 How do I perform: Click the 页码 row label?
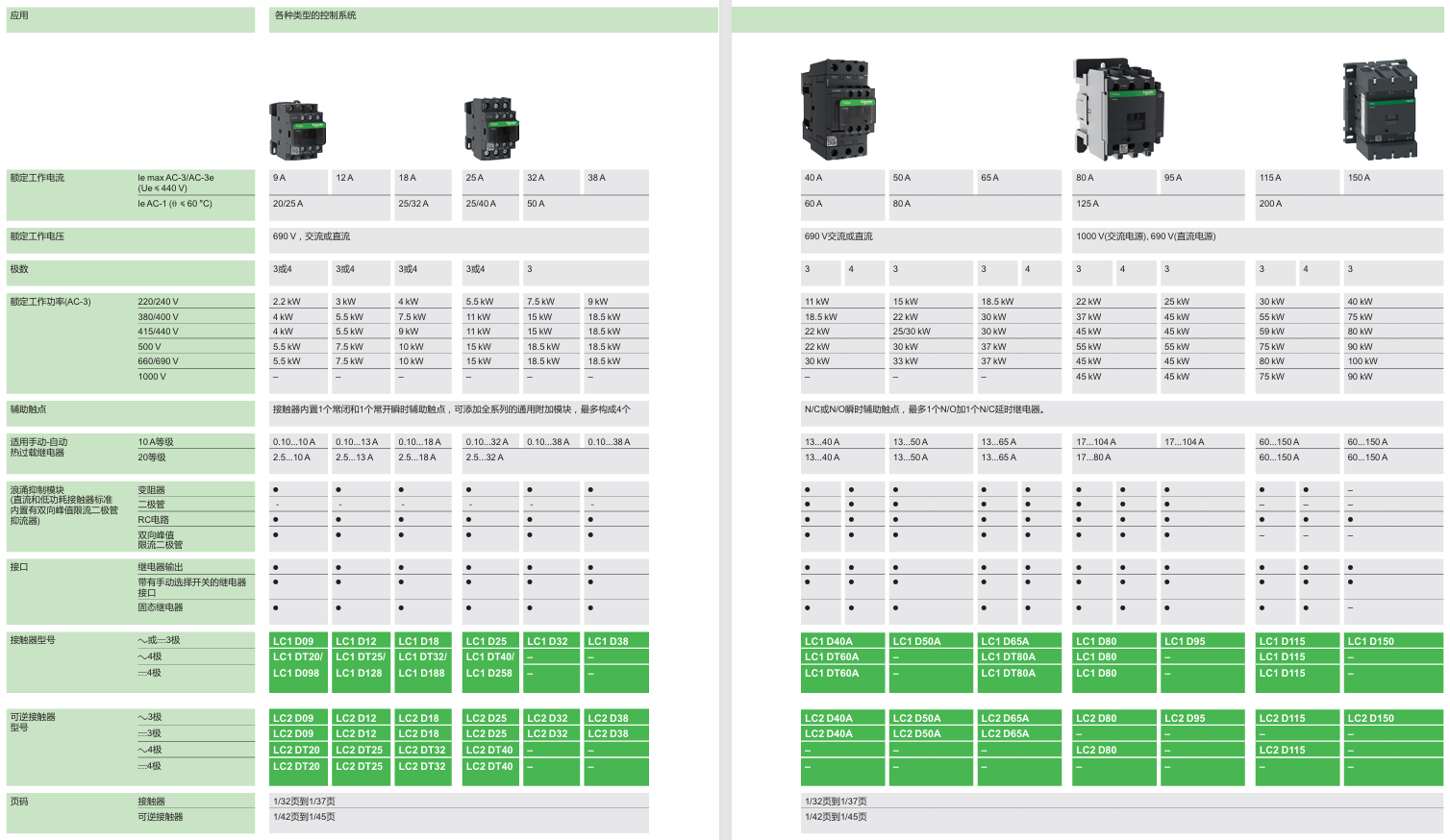(19, 802)
